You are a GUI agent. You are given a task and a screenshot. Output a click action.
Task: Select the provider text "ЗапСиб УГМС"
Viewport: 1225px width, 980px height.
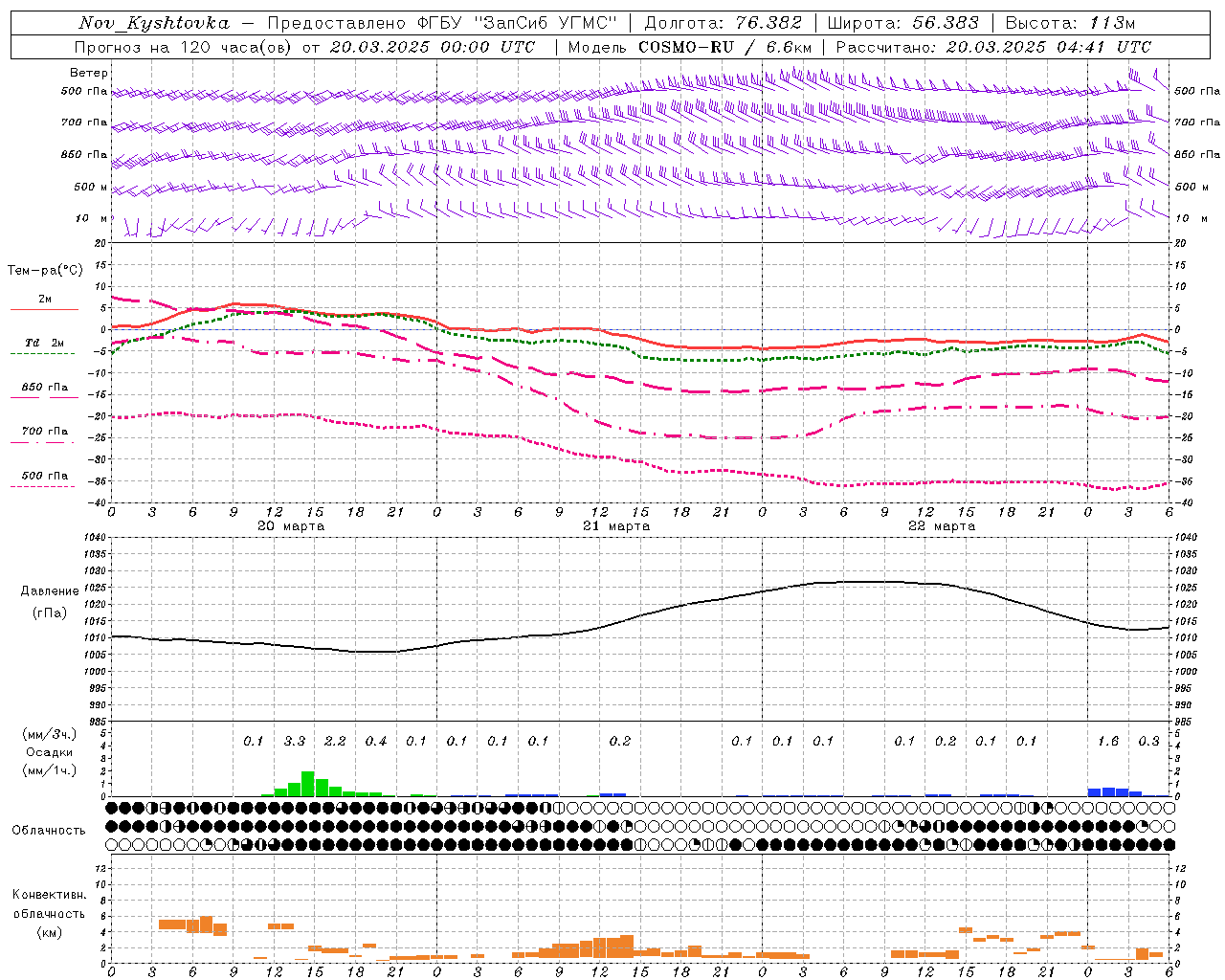(546, 23)
